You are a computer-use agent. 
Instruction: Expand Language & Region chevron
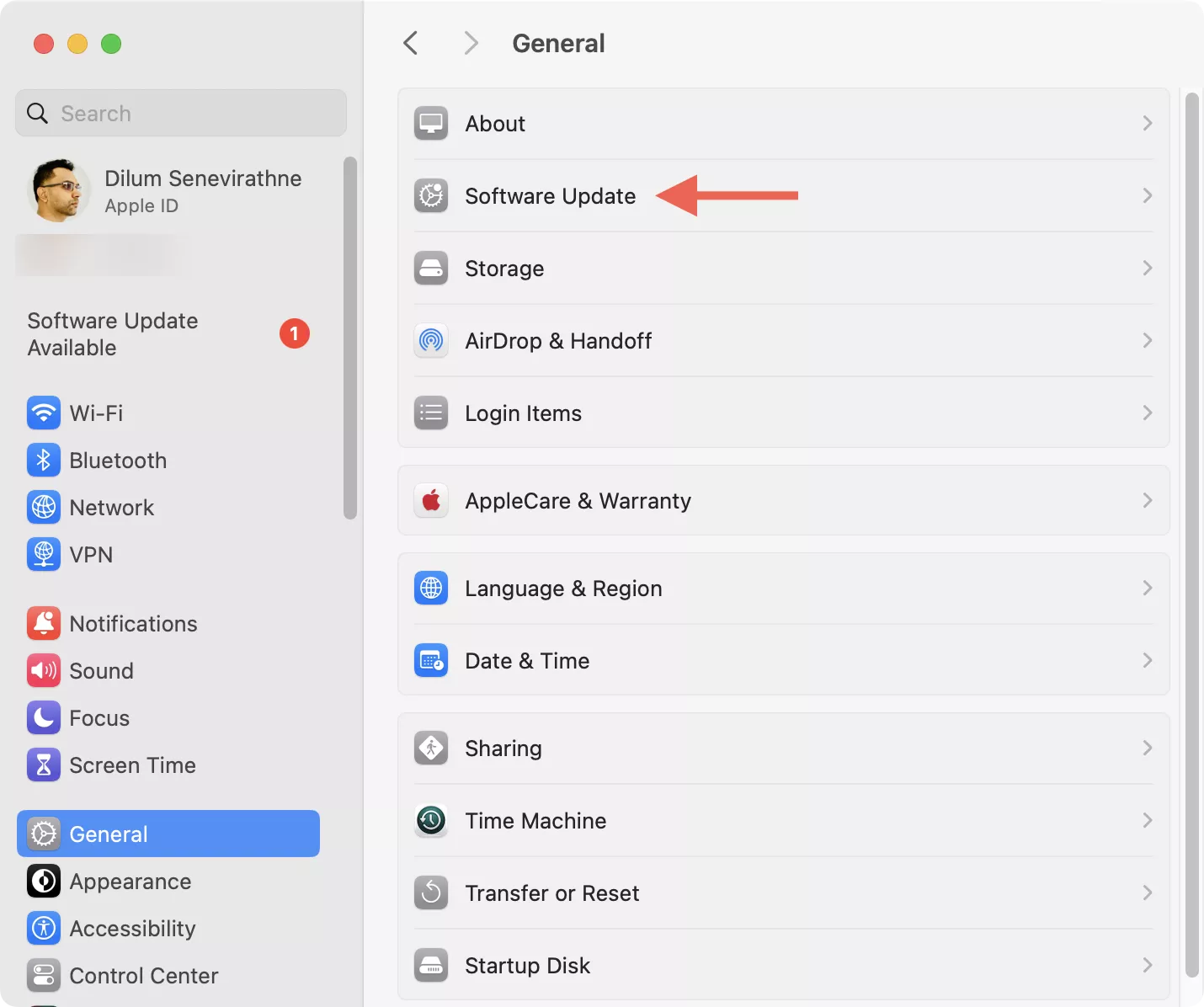[1148, 589]
